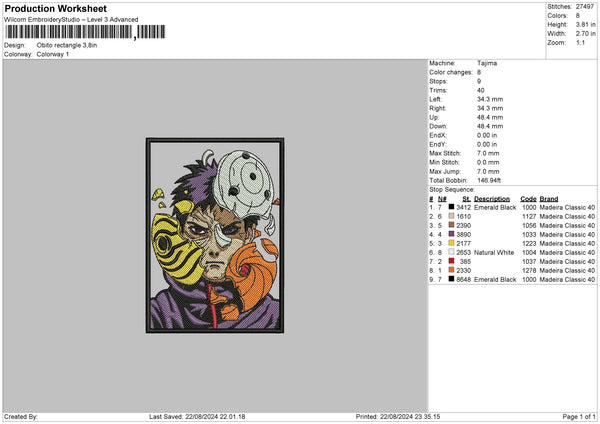600x424 pixels.
Task: Click the purple swatch beside 3890
Action: click(452, 234)
